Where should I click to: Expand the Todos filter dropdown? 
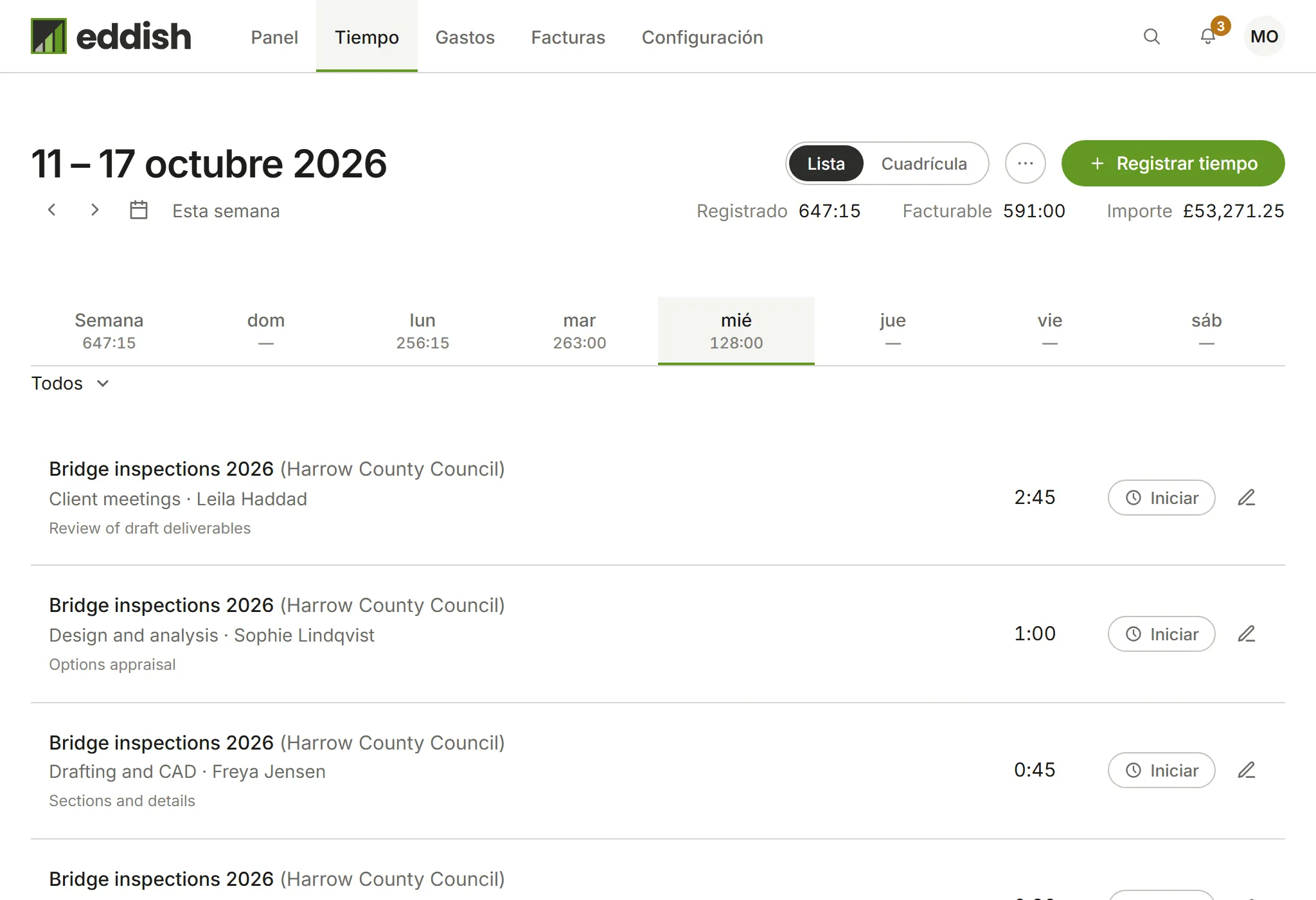coord(71,384)
